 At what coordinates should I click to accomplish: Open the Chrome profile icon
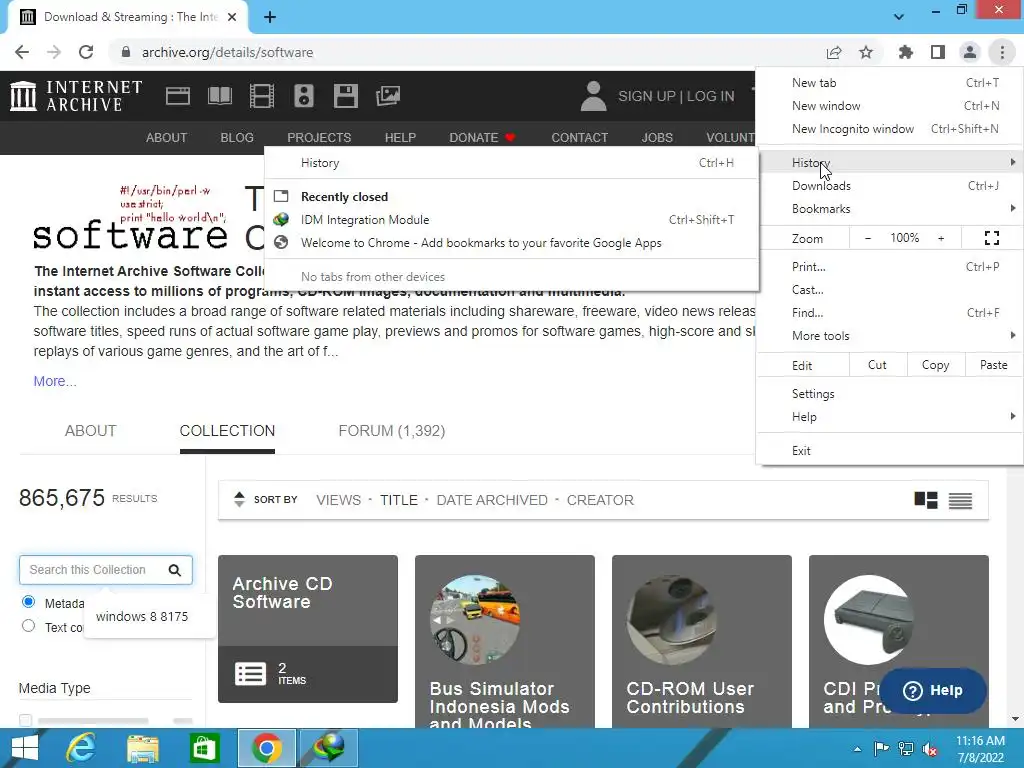coord(970,52)
